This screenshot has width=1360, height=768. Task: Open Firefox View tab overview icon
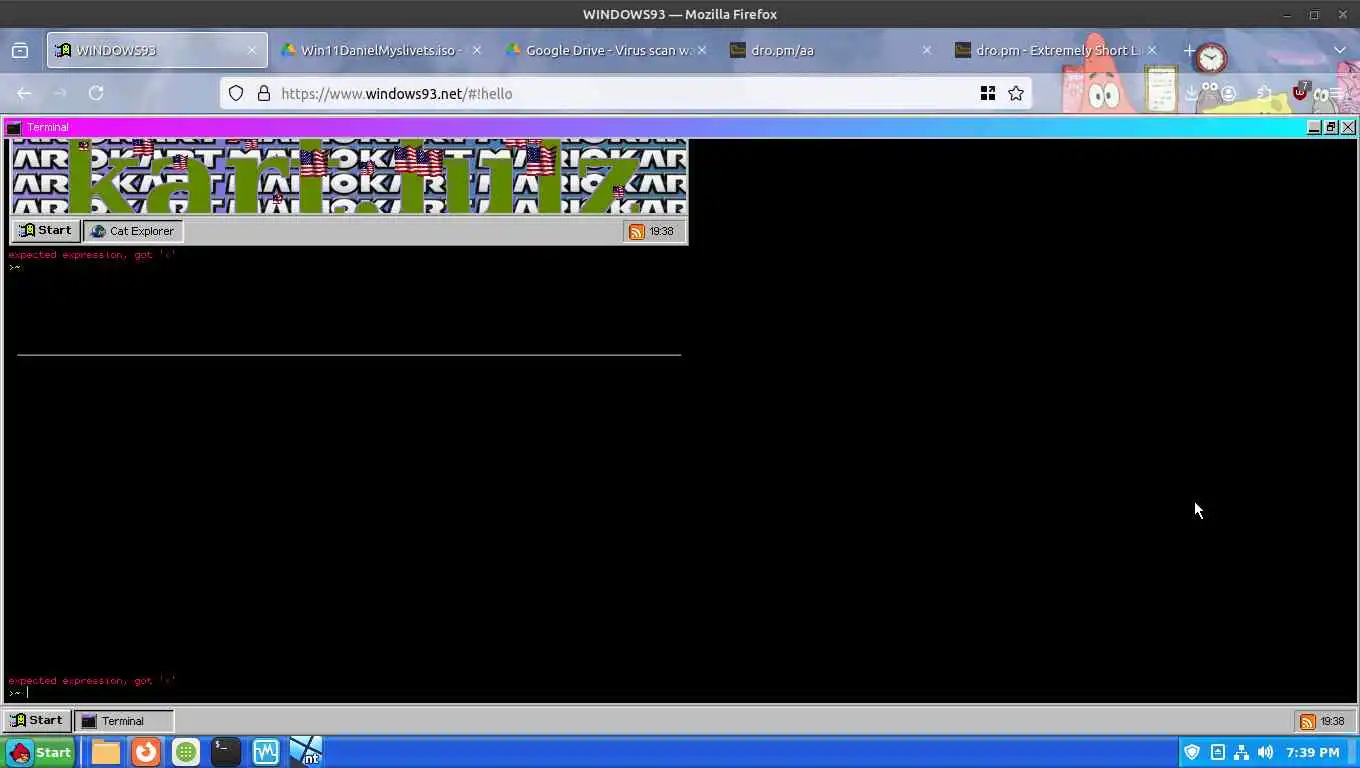coord(20,50)
